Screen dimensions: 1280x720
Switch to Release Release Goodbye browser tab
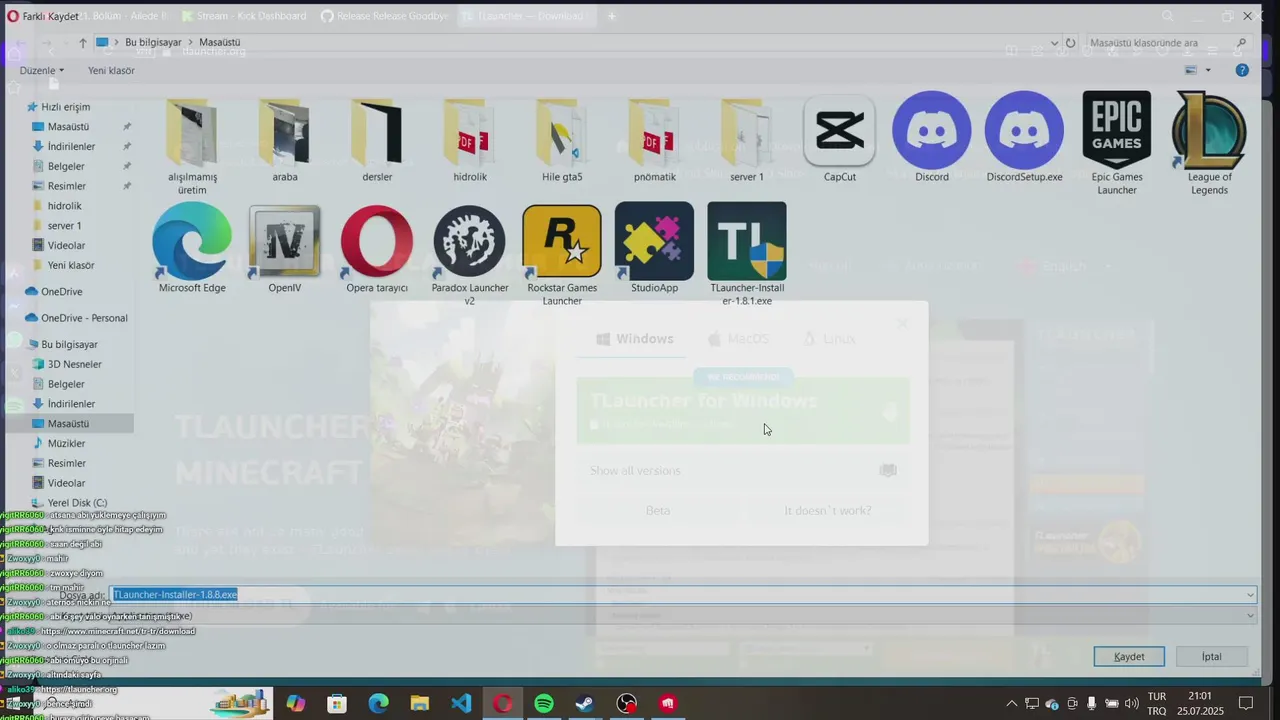pos(383,16)
